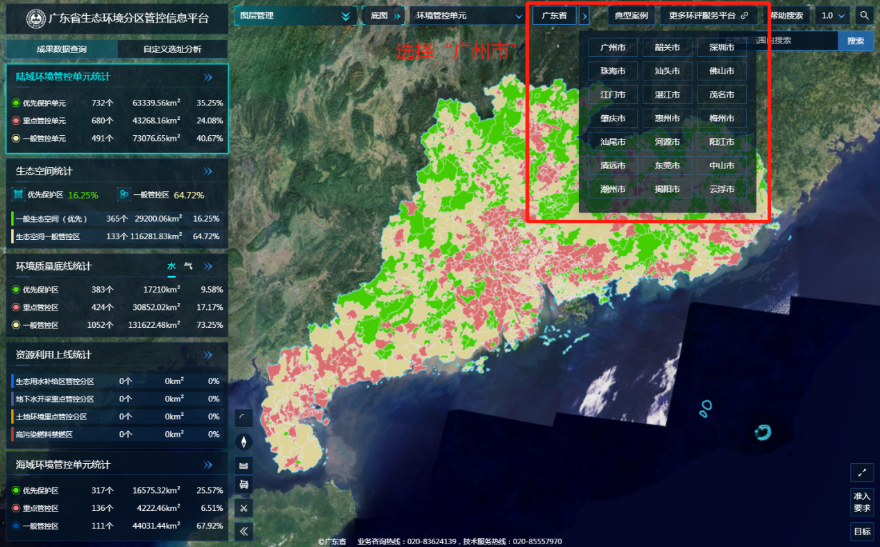The height and width of the screenshot is (547, 880).
Task: Click the compass north icon on map
Action: coord(244,441)
